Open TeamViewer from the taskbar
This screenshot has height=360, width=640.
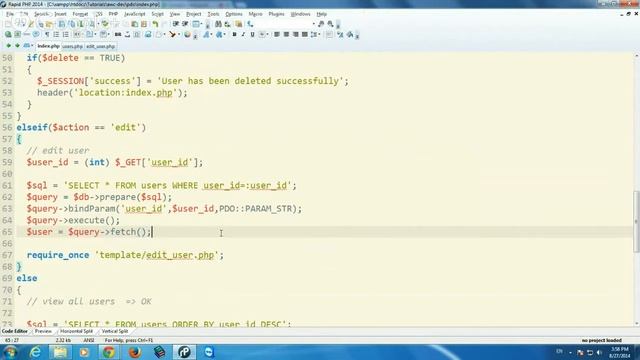pyautogui.click(x=209, y=352)
